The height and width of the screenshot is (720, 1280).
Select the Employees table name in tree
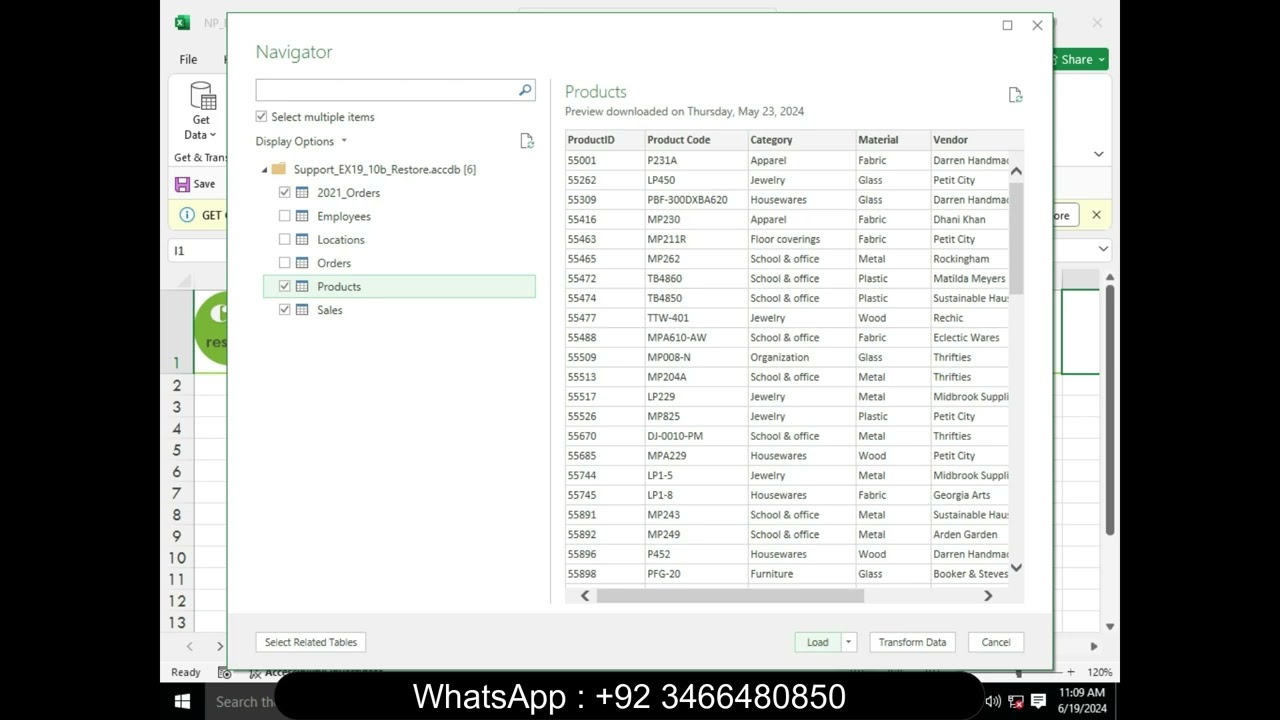(344, 216)
